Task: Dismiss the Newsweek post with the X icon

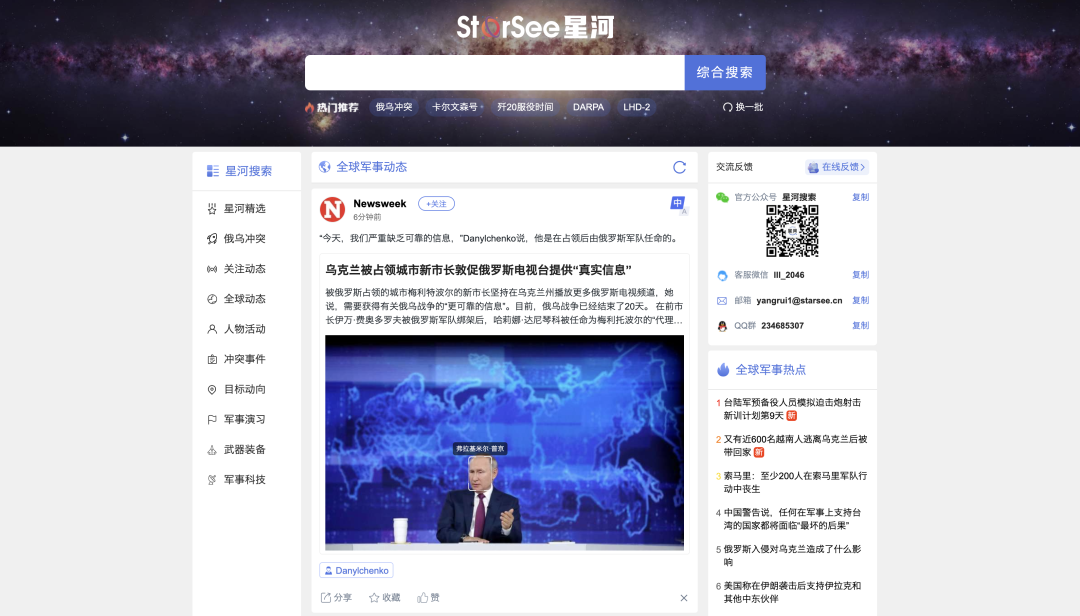Action: [684, 598]
